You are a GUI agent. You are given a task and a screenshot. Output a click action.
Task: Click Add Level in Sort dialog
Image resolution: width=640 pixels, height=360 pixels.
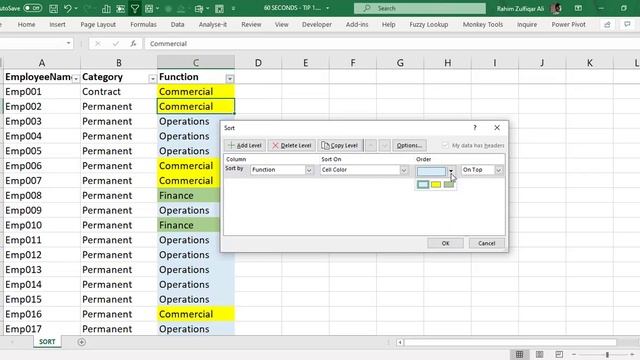point(245,145)
